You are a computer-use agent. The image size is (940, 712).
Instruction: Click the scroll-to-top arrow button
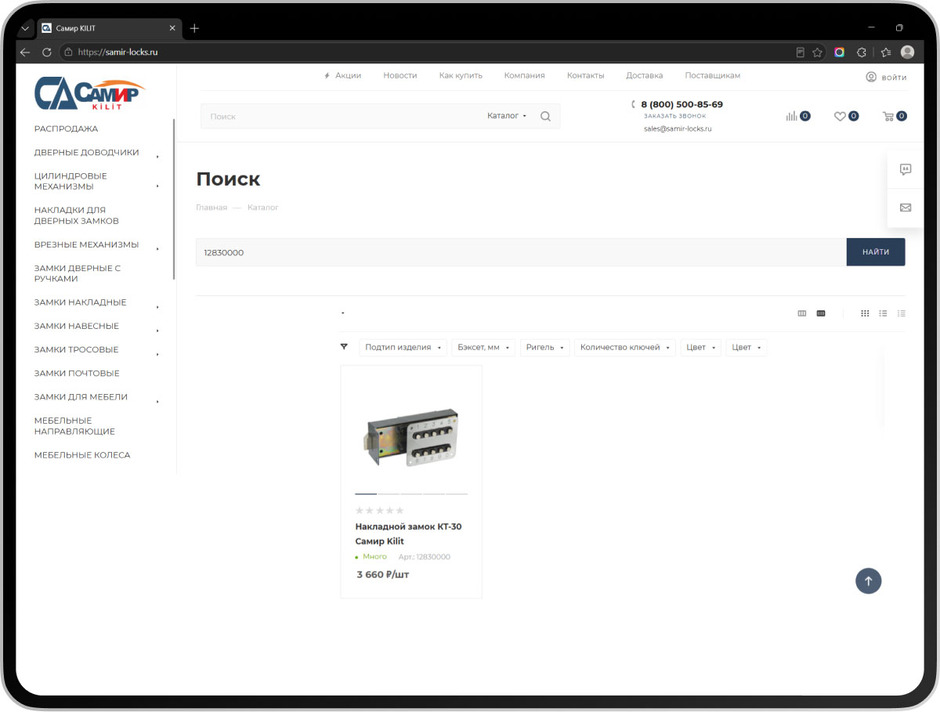coord(868,581)
